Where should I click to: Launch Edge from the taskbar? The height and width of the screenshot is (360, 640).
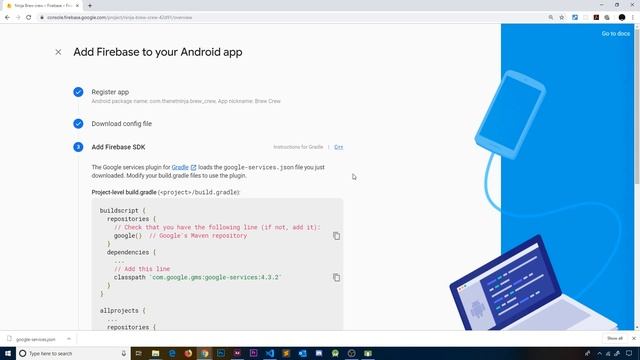click(x=172, y=353)
